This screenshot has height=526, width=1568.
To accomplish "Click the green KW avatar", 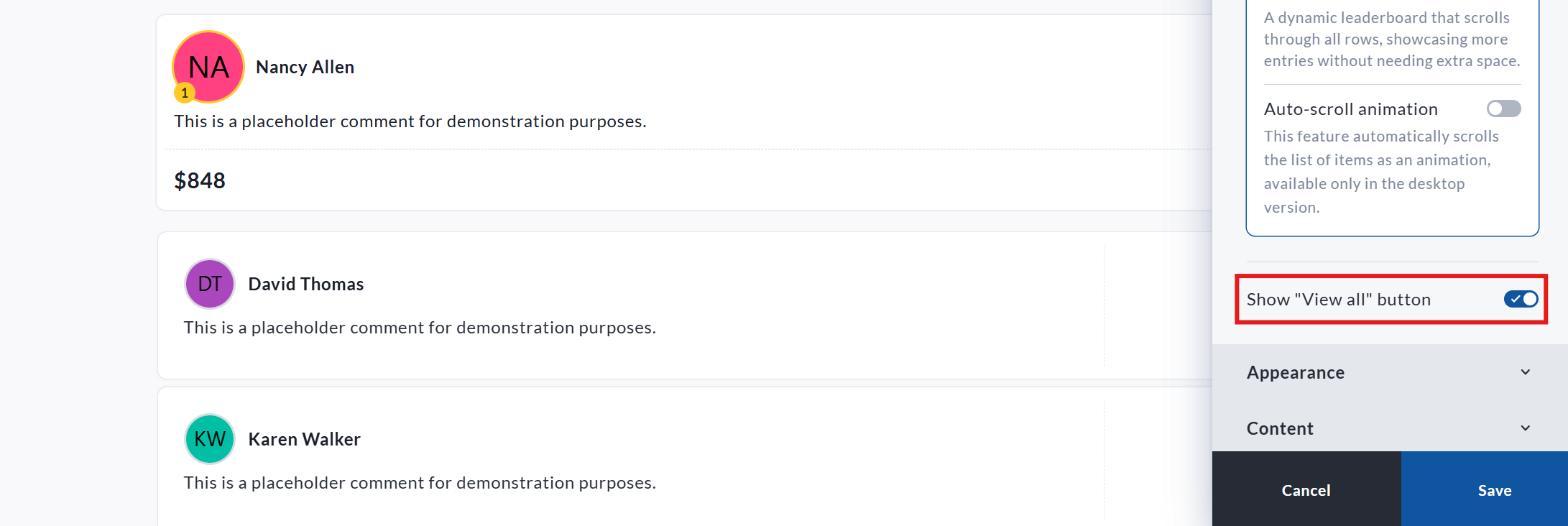I will click(x=210, y=439).
